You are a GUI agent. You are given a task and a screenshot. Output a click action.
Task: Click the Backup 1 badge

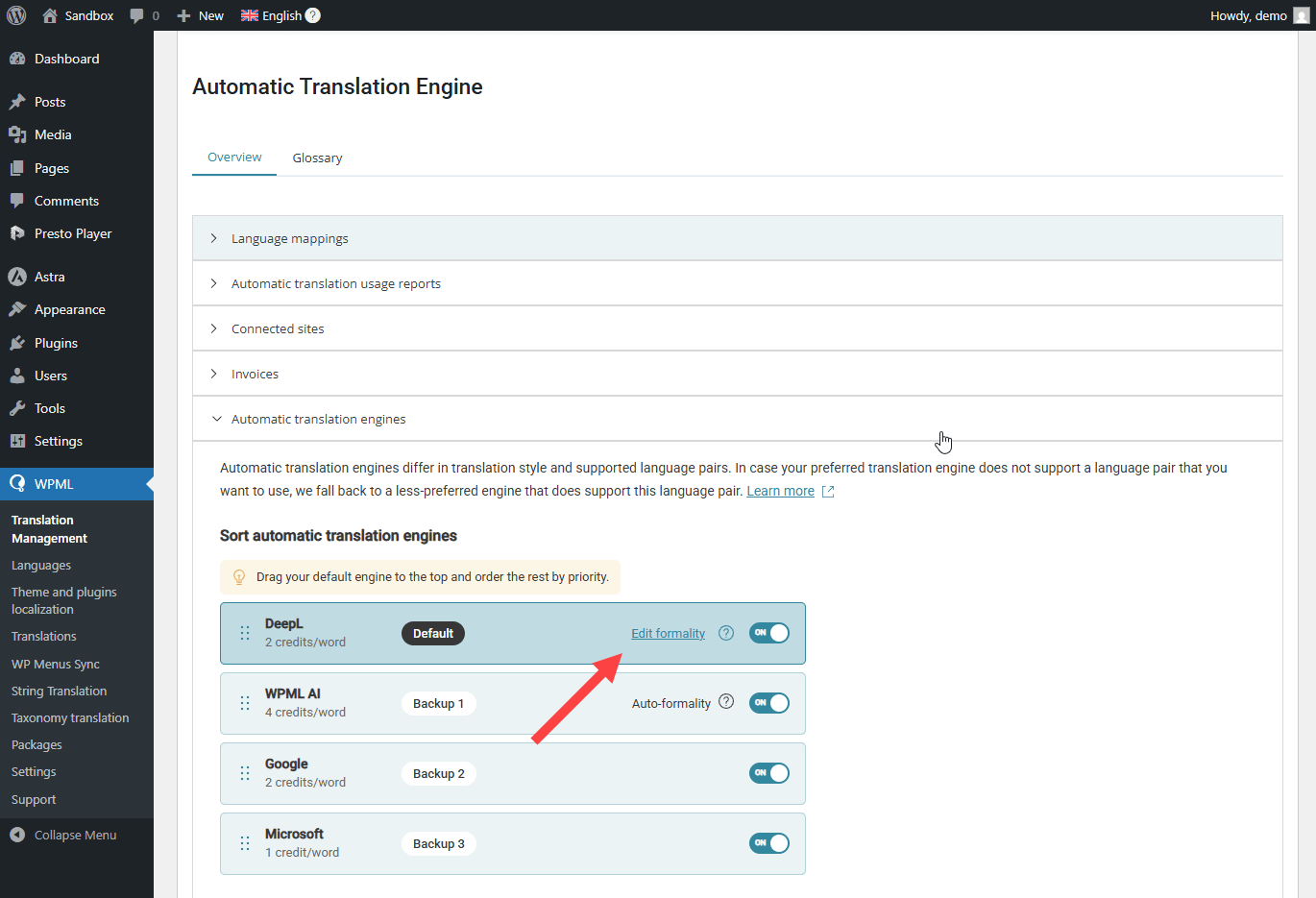pyautogui.click(x=438, y=703)
